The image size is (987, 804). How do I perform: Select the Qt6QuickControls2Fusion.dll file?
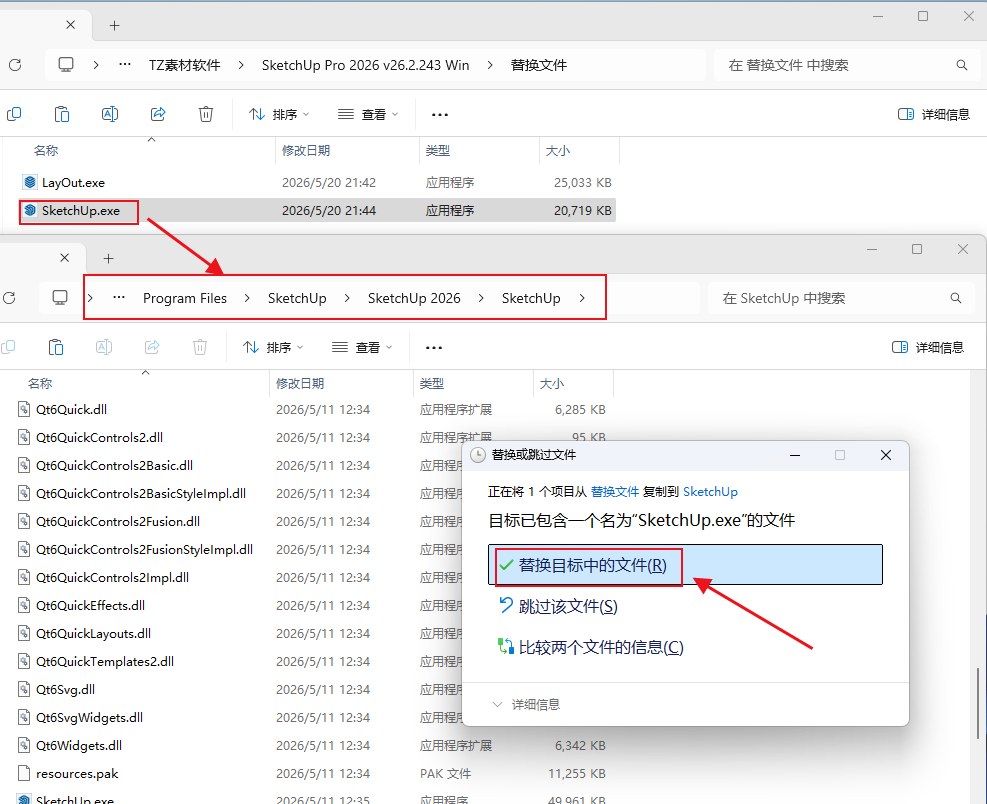click(x=118, y=521)
